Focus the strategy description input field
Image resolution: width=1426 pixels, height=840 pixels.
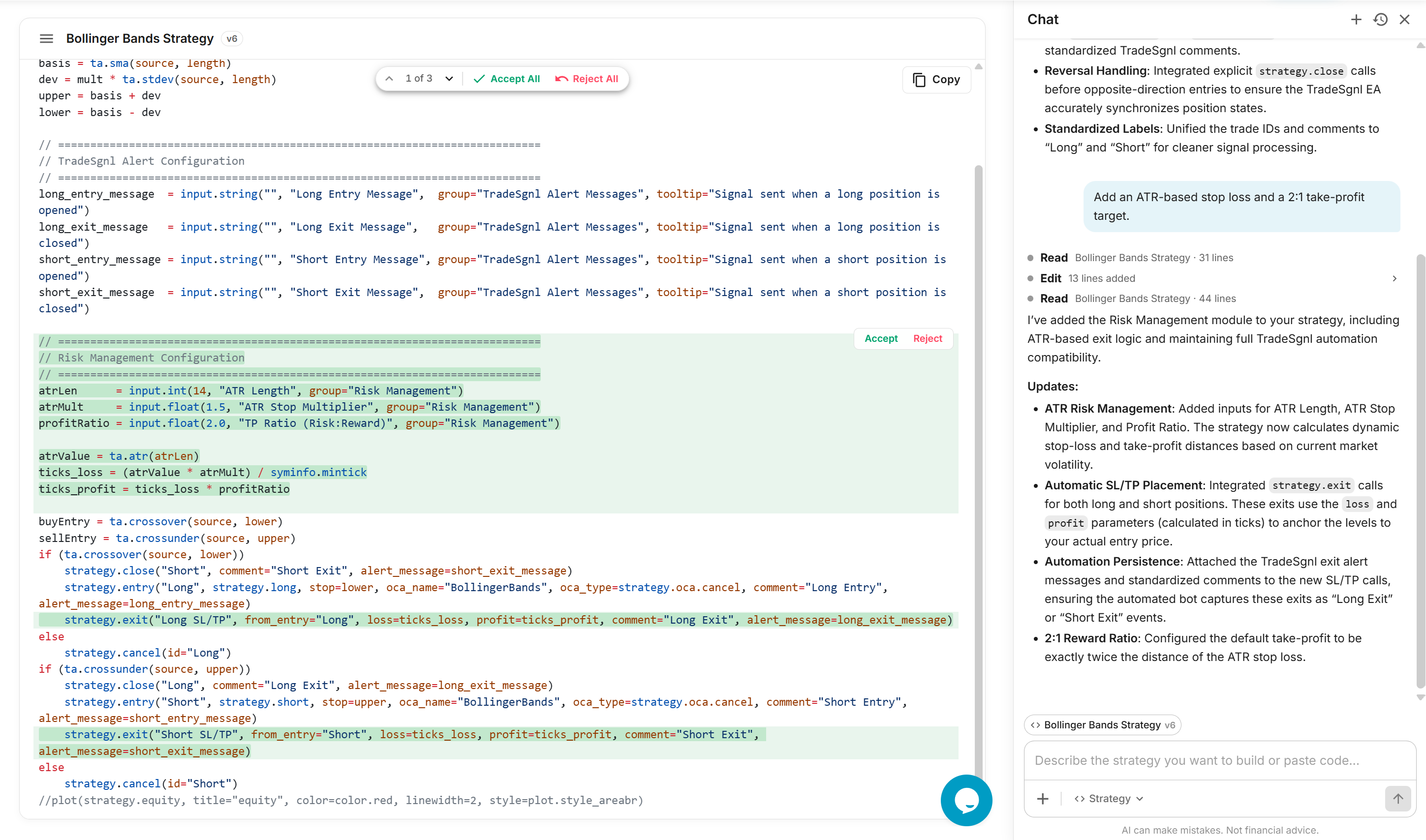(1219, 760)
